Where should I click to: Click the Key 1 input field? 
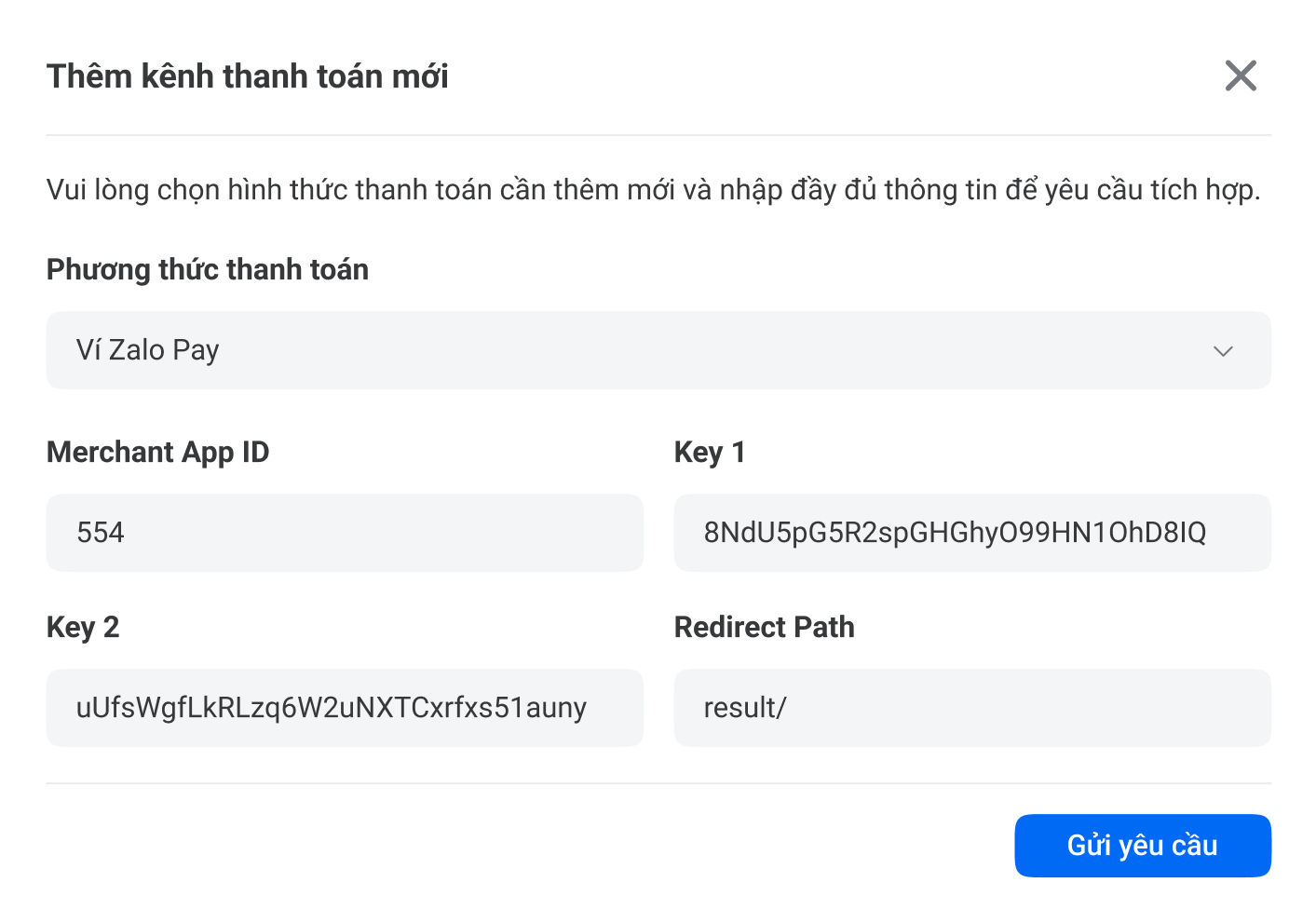tap(972, 532)
